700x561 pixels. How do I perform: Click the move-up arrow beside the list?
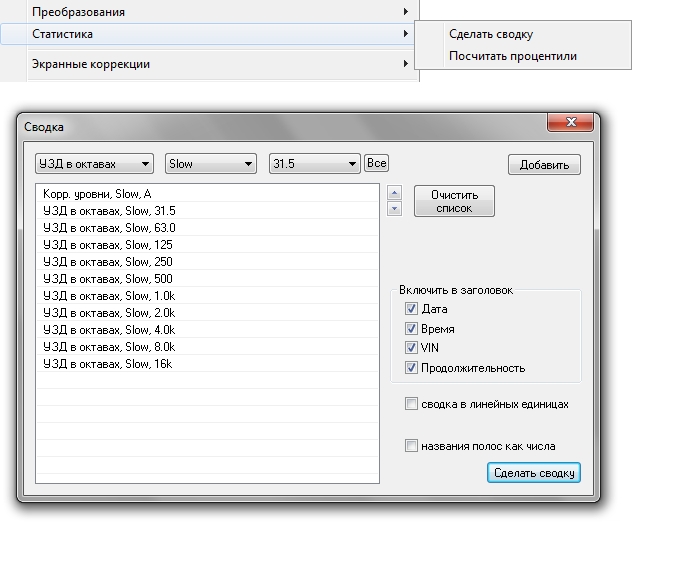tap(394, 194)
